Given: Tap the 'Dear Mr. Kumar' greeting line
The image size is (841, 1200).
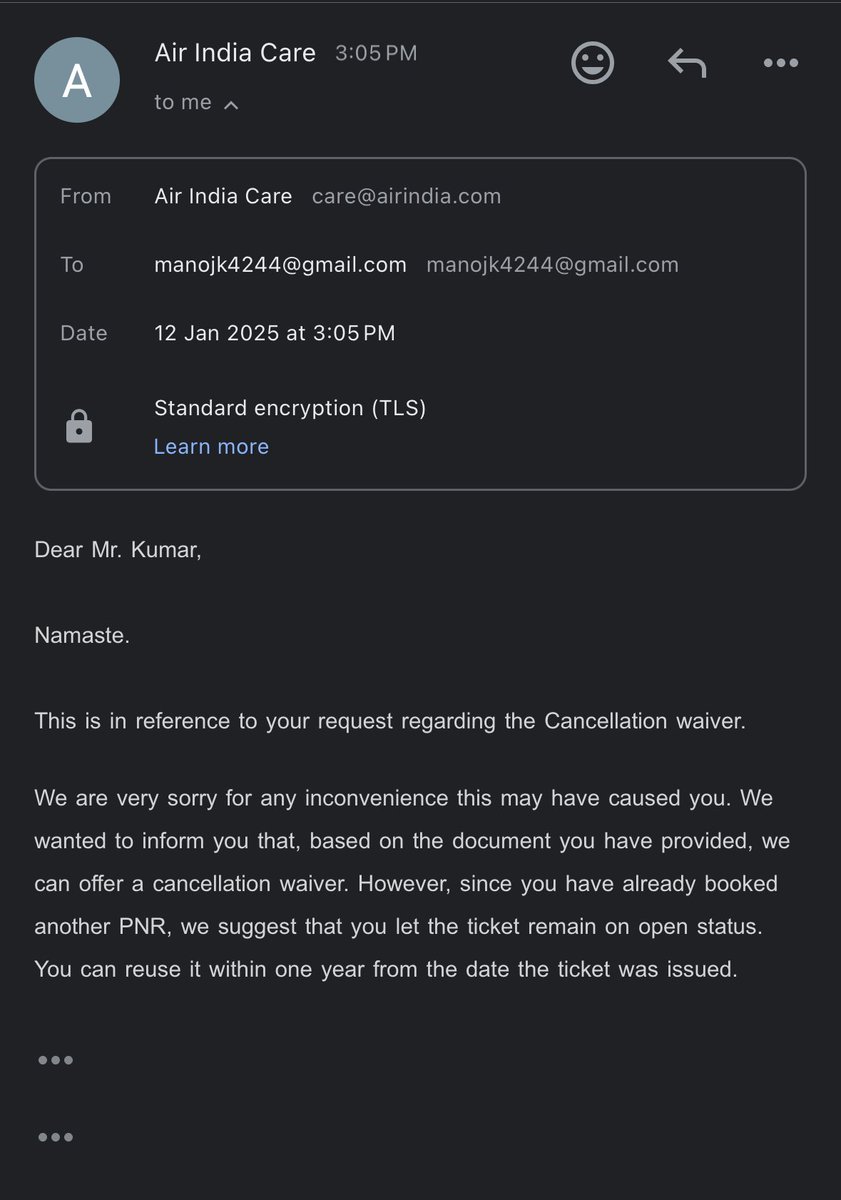Looking at the screenshot, I should pos(118,550).
